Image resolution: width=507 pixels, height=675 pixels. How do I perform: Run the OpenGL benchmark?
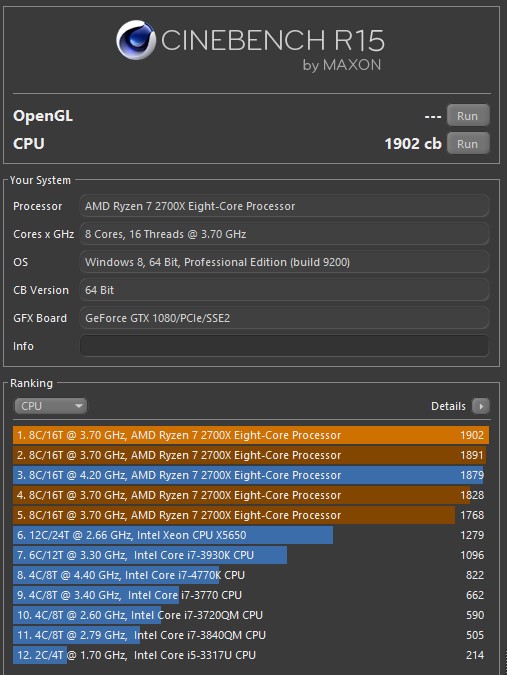(x=468, y=115)
